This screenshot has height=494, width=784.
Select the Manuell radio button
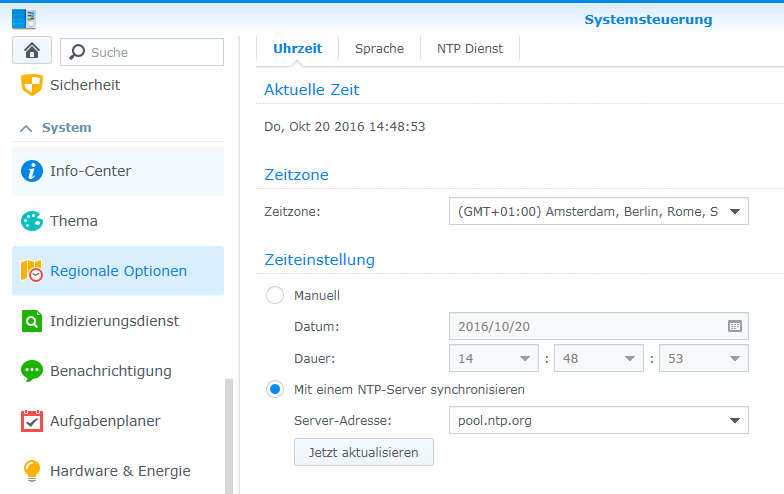click(275, 295)
